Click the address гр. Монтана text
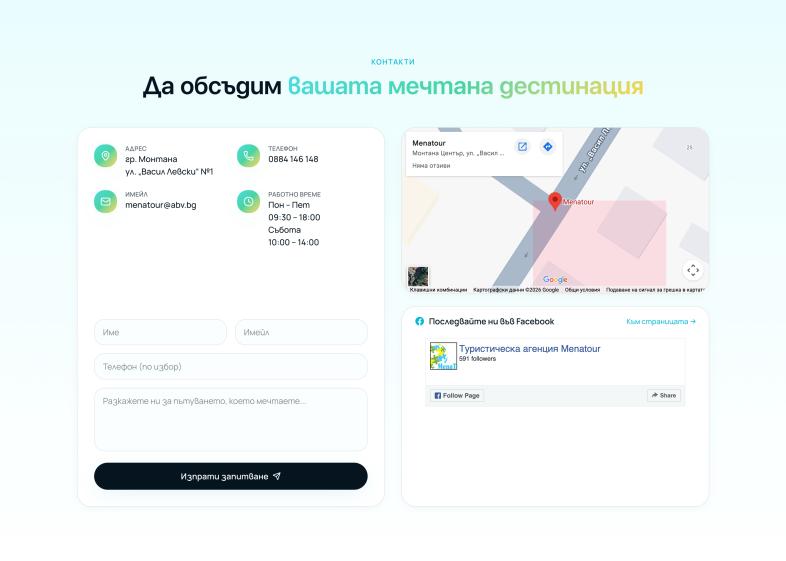786x561 pixels. coord(151,159)
